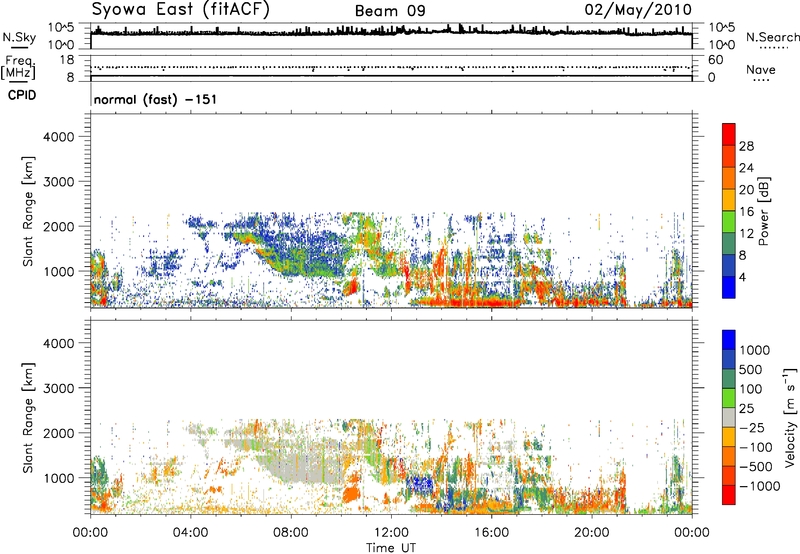
Task: Click the blue top of the velocity colorbar
Action: [729, 340]
